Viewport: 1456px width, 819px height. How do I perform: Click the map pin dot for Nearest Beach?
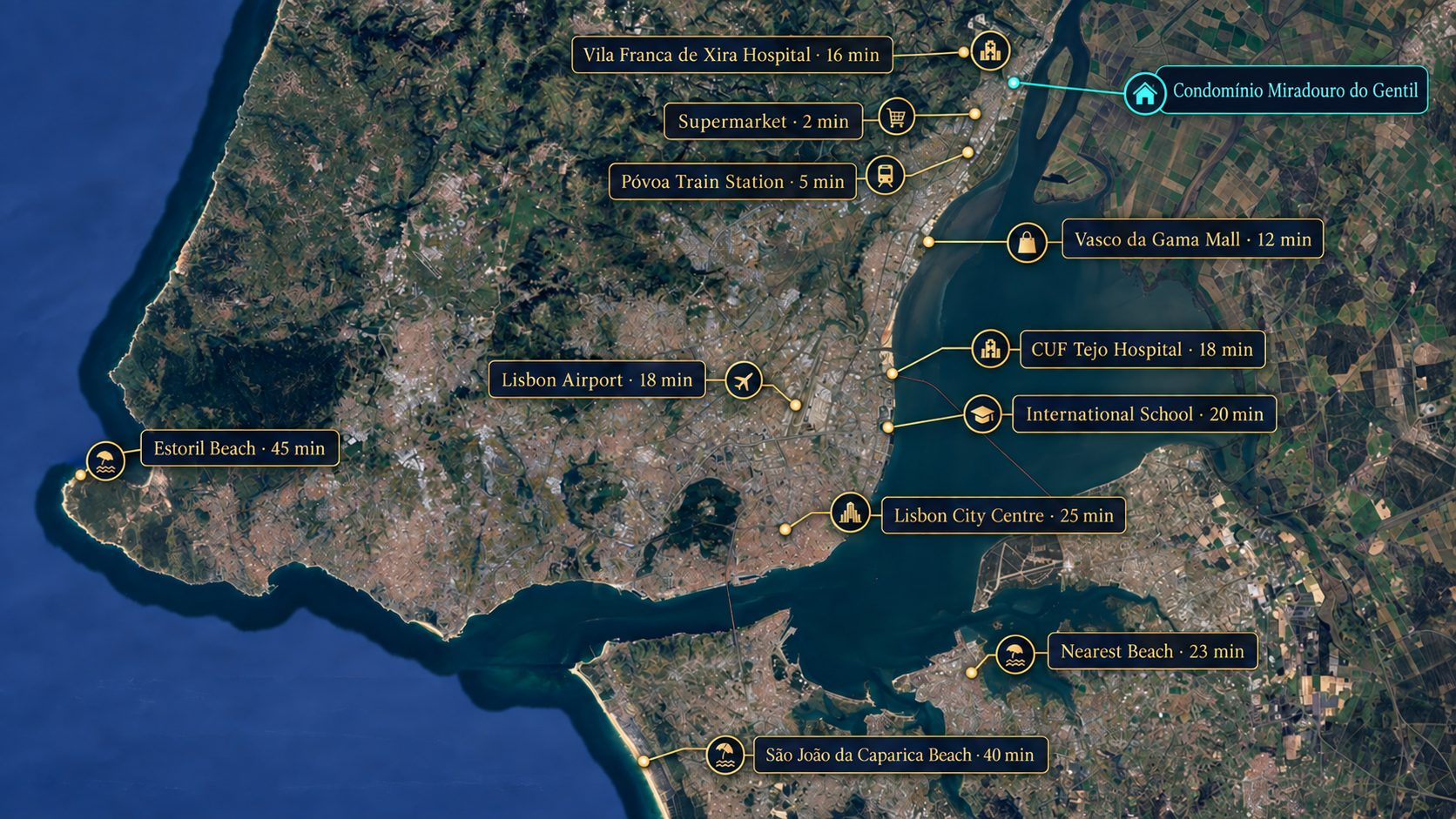pyautogui.click(x=971, y=673)
